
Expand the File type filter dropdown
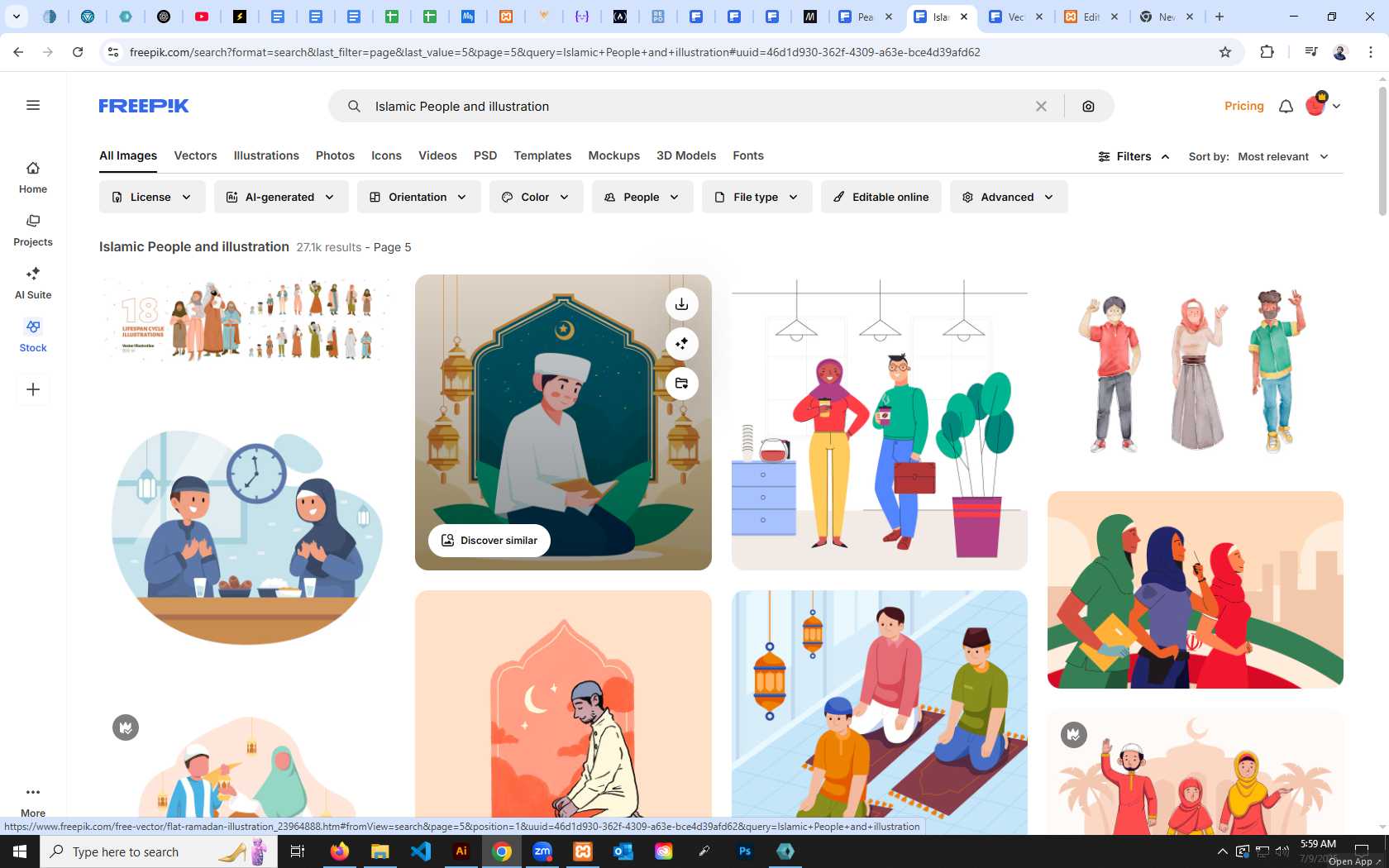click(757, 197)
